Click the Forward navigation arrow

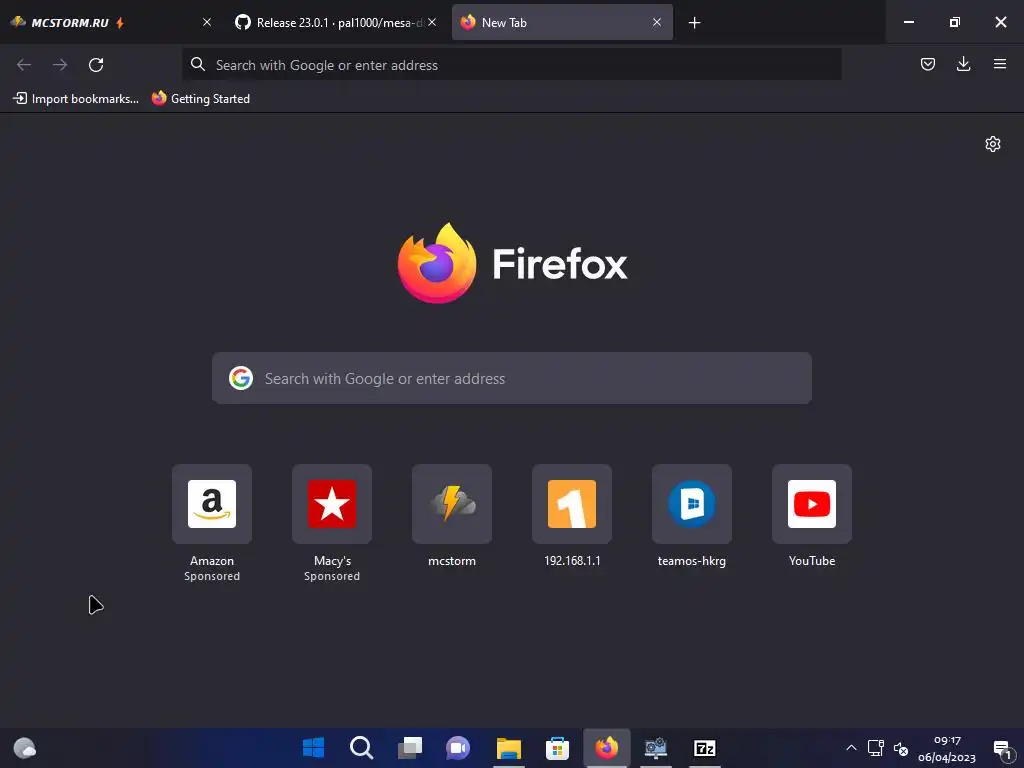pyautogui.click(x=60, y=65)
